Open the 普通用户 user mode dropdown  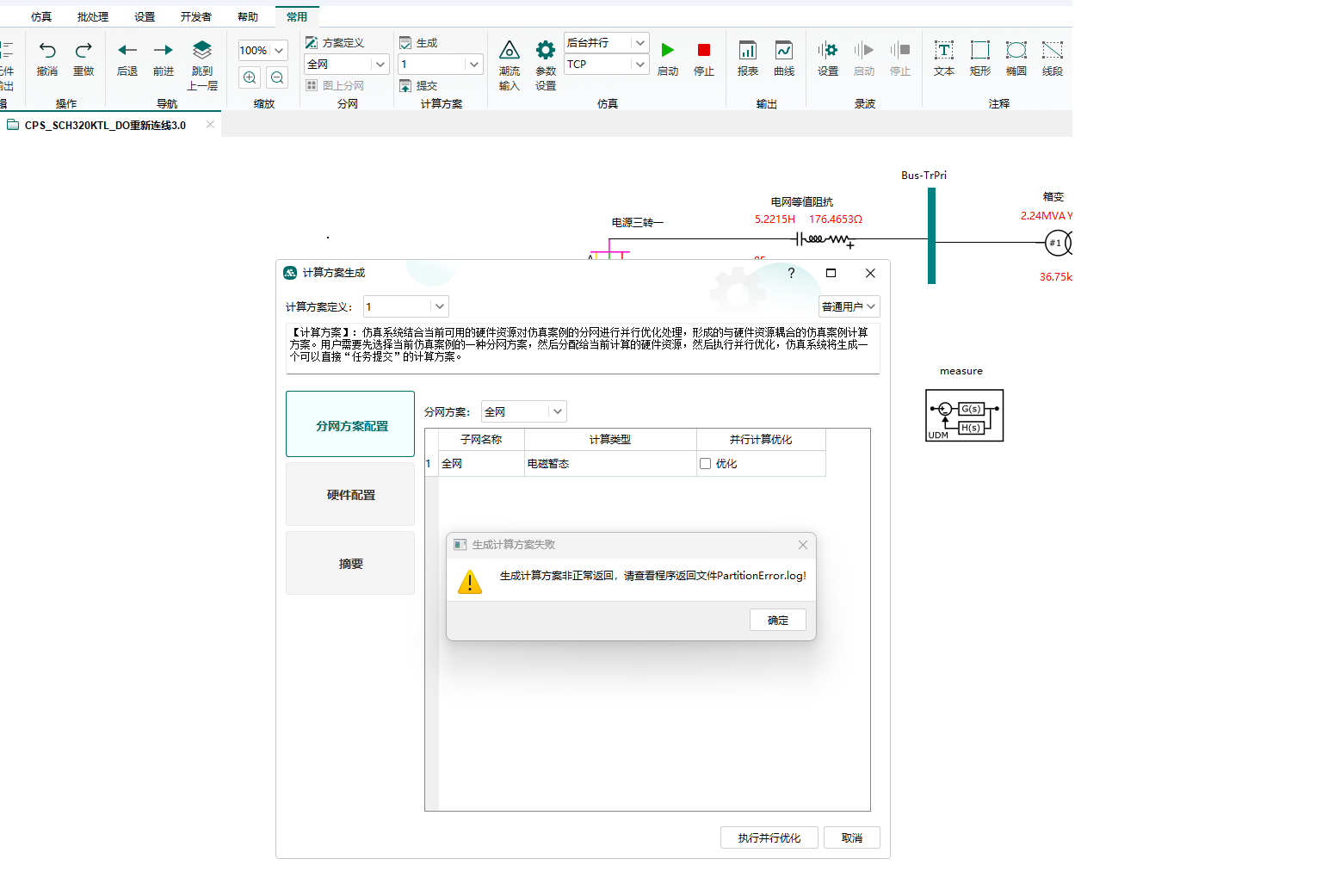(849, 306)
